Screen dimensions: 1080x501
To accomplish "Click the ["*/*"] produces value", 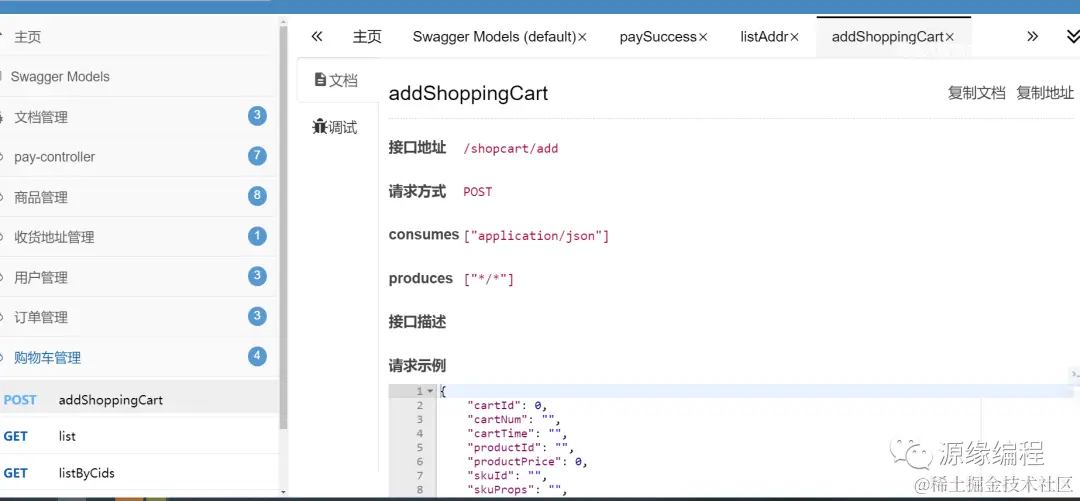I will pos(488,279).
